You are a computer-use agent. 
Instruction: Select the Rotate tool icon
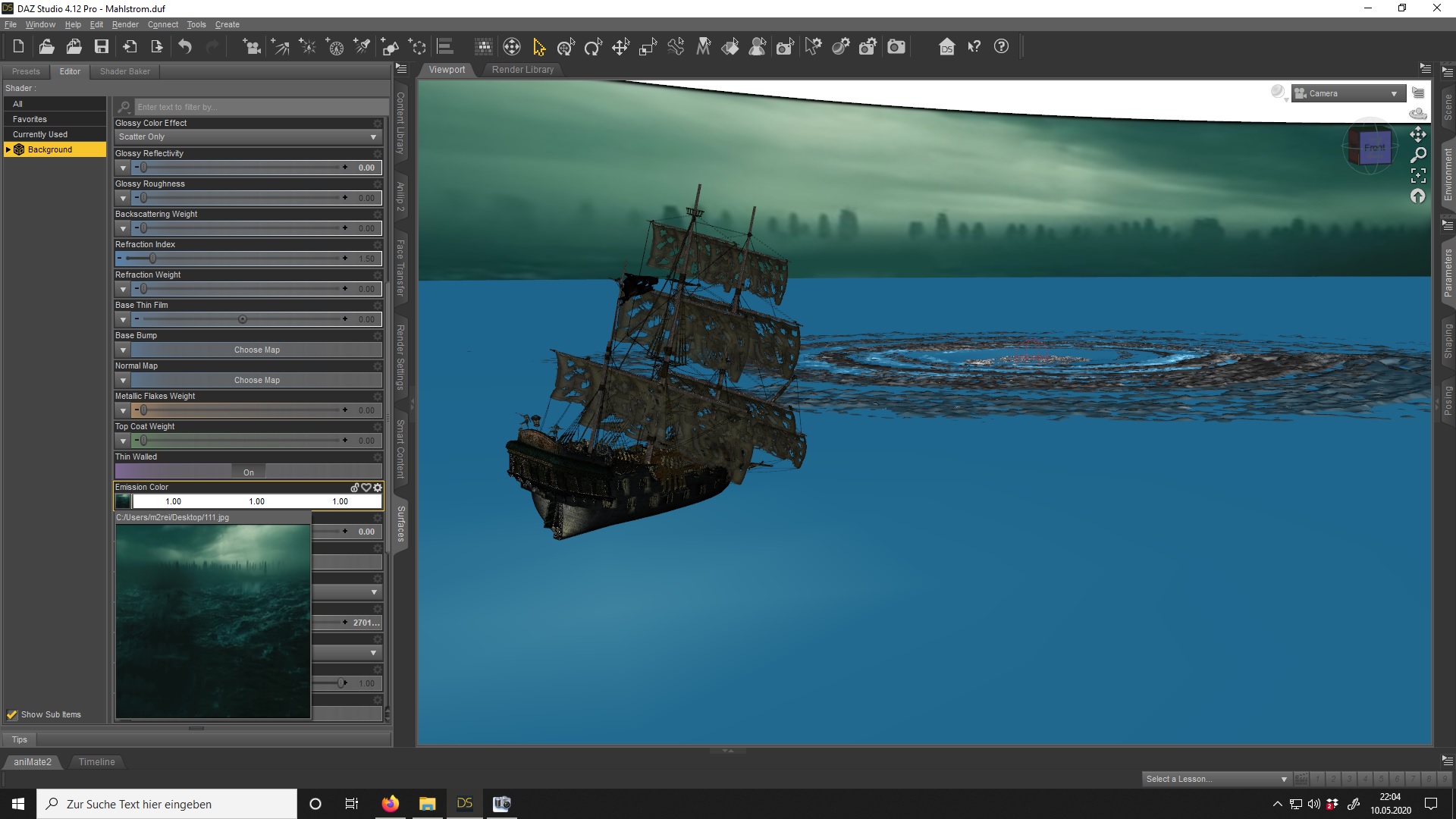(x=593, y=47)
